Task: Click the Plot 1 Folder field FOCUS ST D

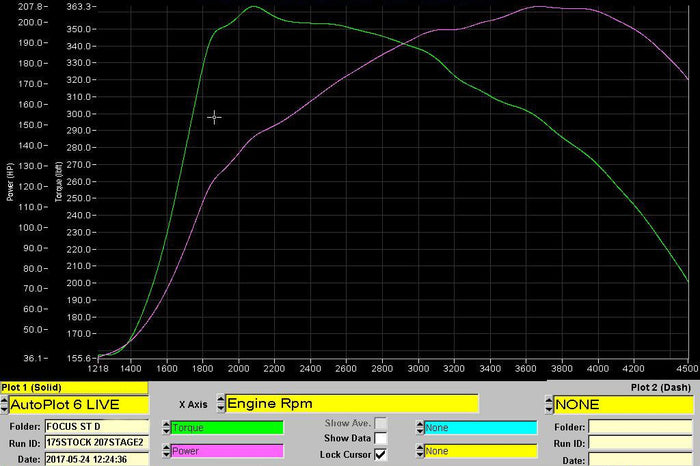Action: pyautogui.click(x=96, y=427)
